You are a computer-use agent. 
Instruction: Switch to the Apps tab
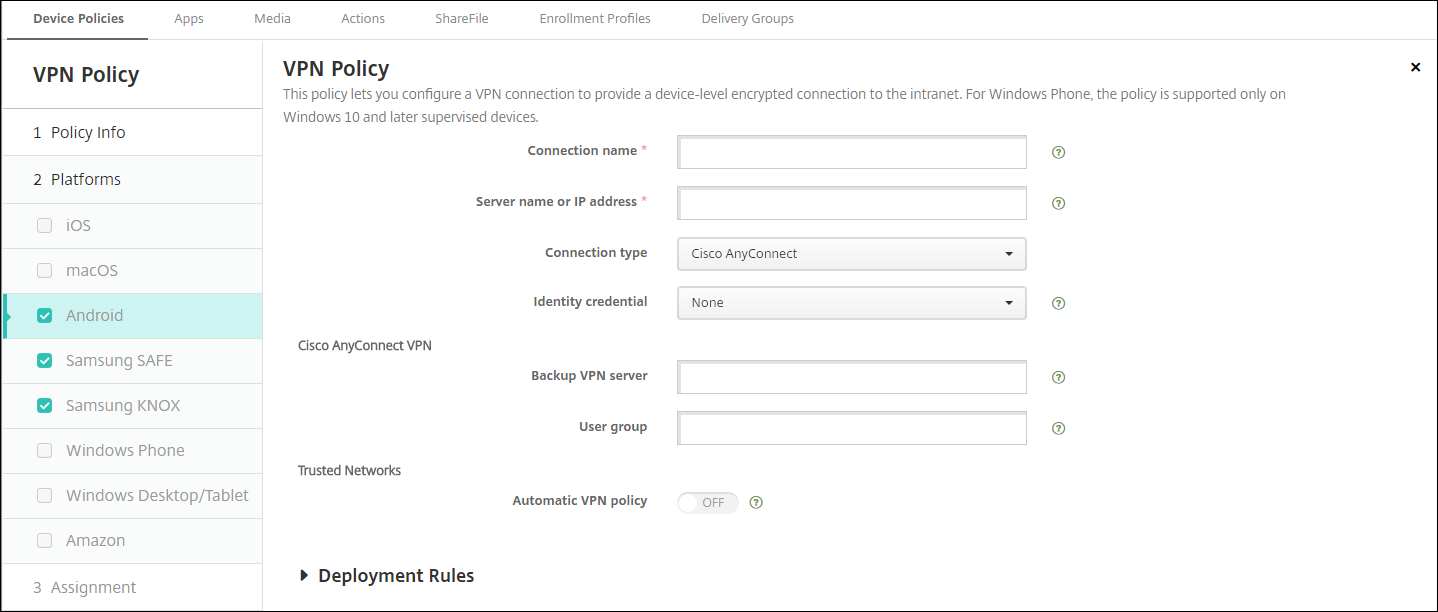189,19
